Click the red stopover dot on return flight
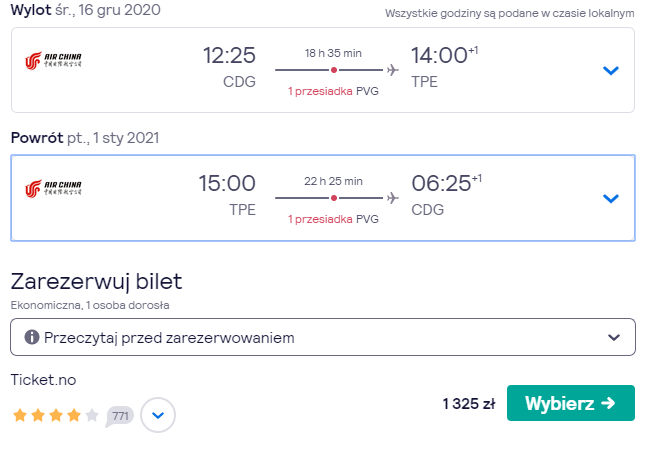 (334, 198)
